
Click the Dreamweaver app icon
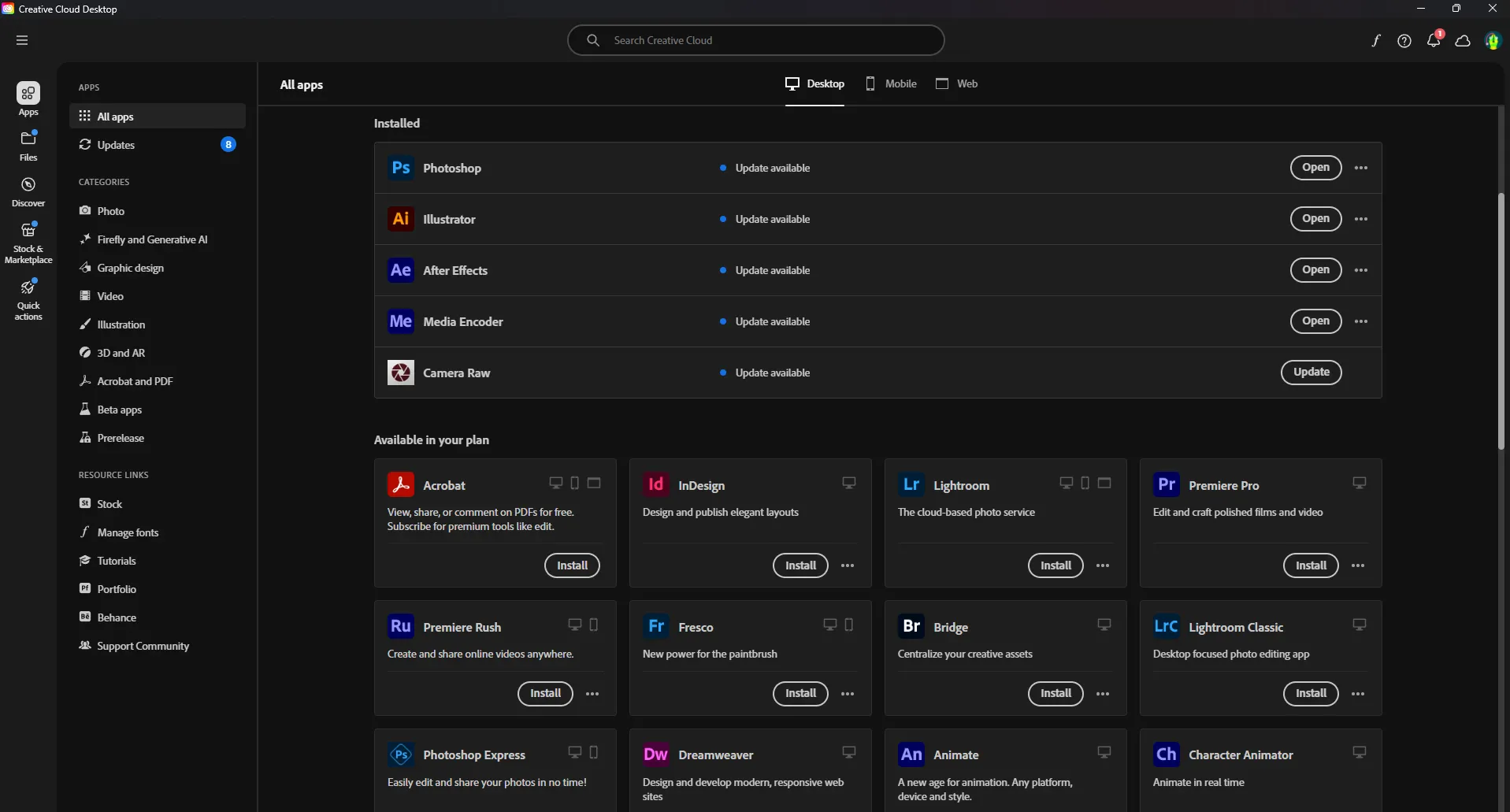tap(656, 755)
